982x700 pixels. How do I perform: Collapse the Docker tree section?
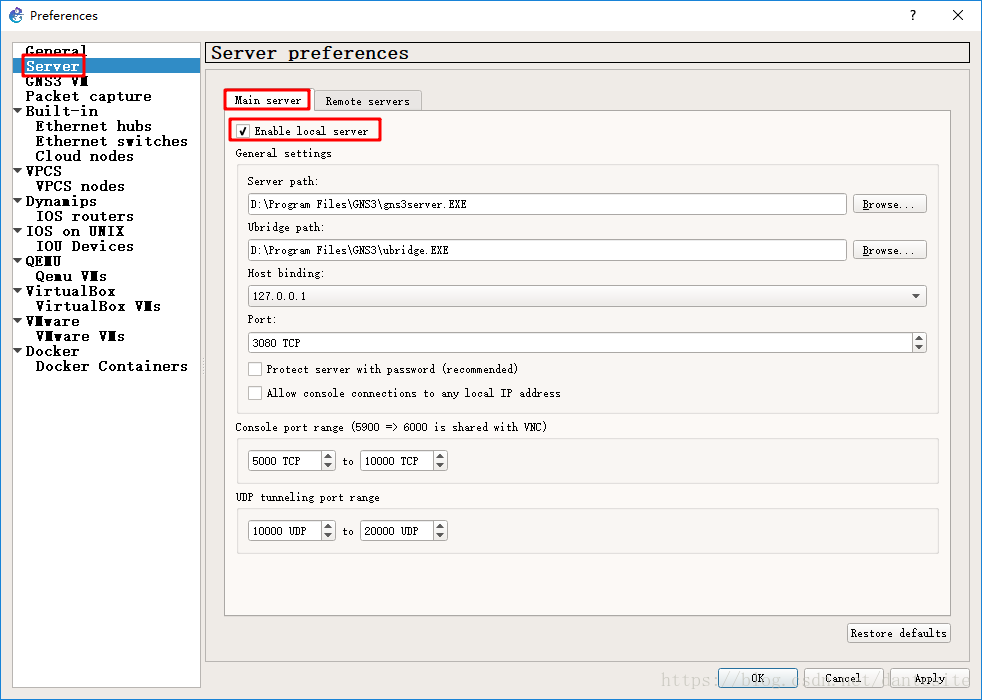[18, 351]
